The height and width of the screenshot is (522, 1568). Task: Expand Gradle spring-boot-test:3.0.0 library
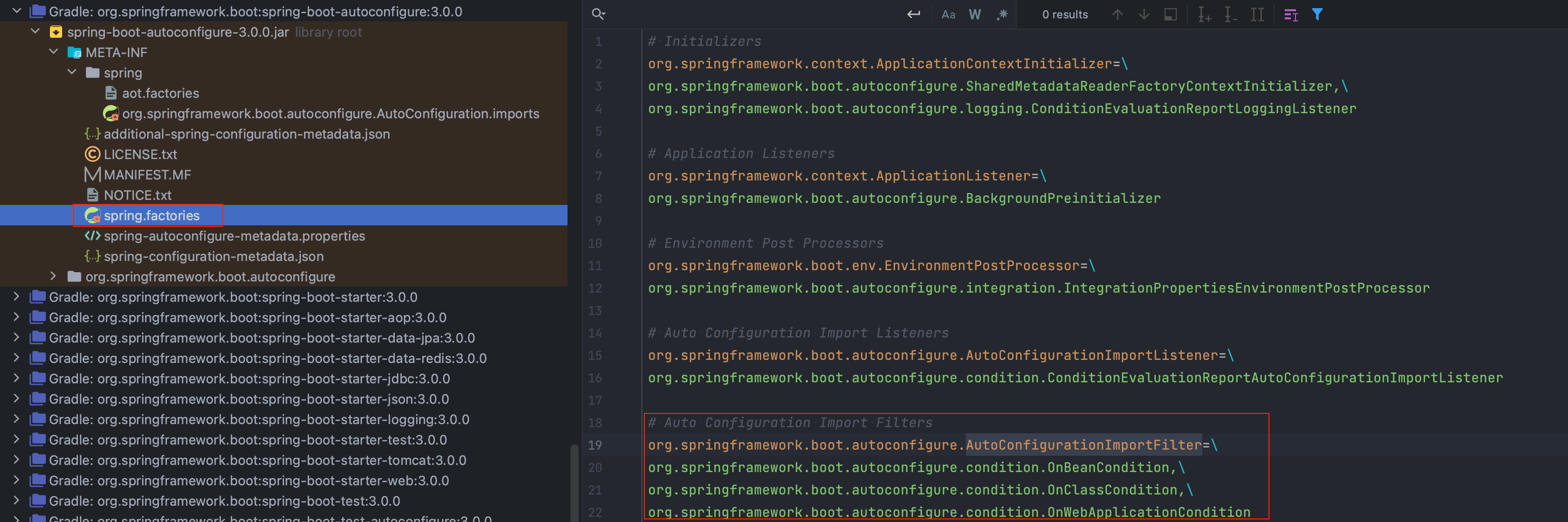point(17,500)
